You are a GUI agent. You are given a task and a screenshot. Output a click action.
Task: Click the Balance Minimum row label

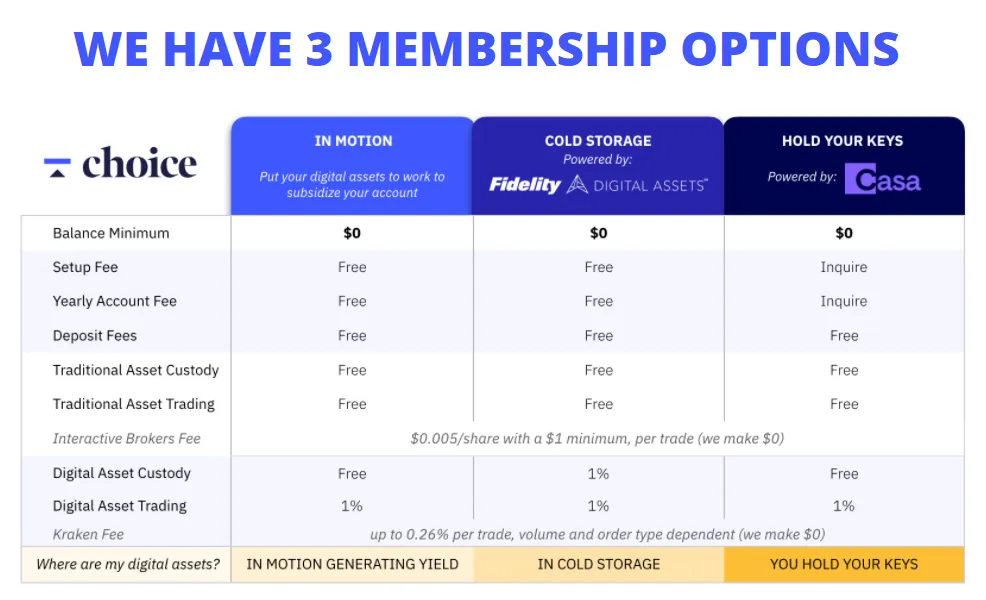tap(111, 233)
